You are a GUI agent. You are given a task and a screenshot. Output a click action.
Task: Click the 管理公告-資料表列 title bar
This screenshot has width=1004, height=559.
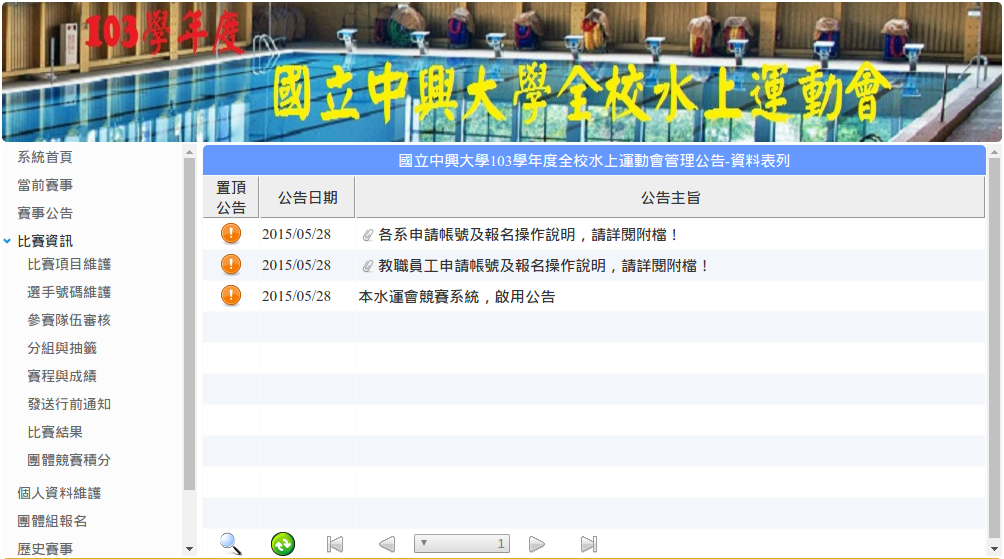(594, 160)
